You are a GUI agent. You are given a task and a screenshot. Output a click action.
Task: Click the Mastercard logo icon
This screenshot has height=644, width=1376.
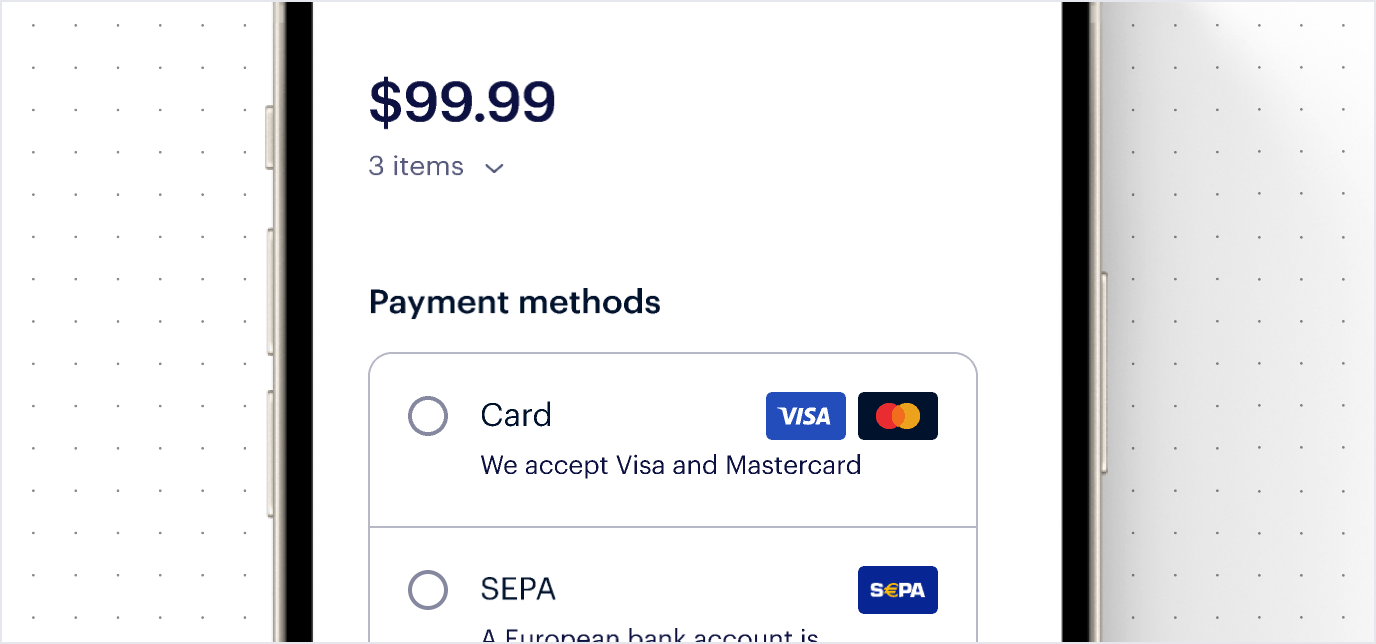(x=897, y=416)
